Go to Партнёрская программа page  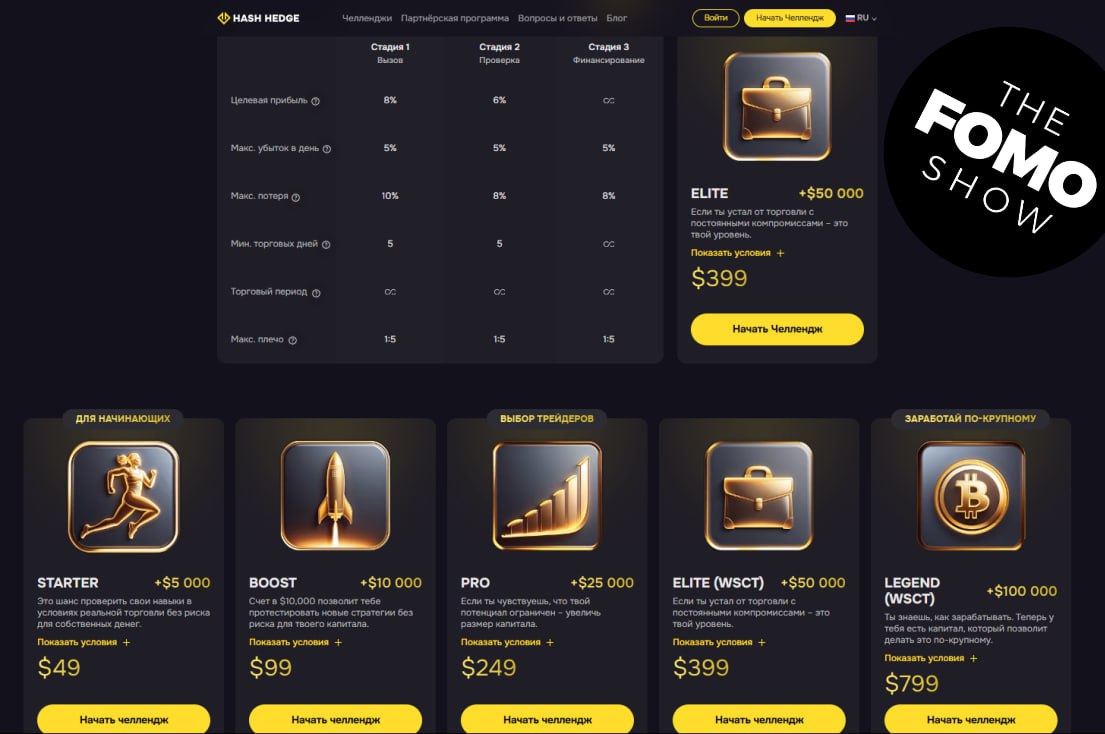tap(455, 18)
